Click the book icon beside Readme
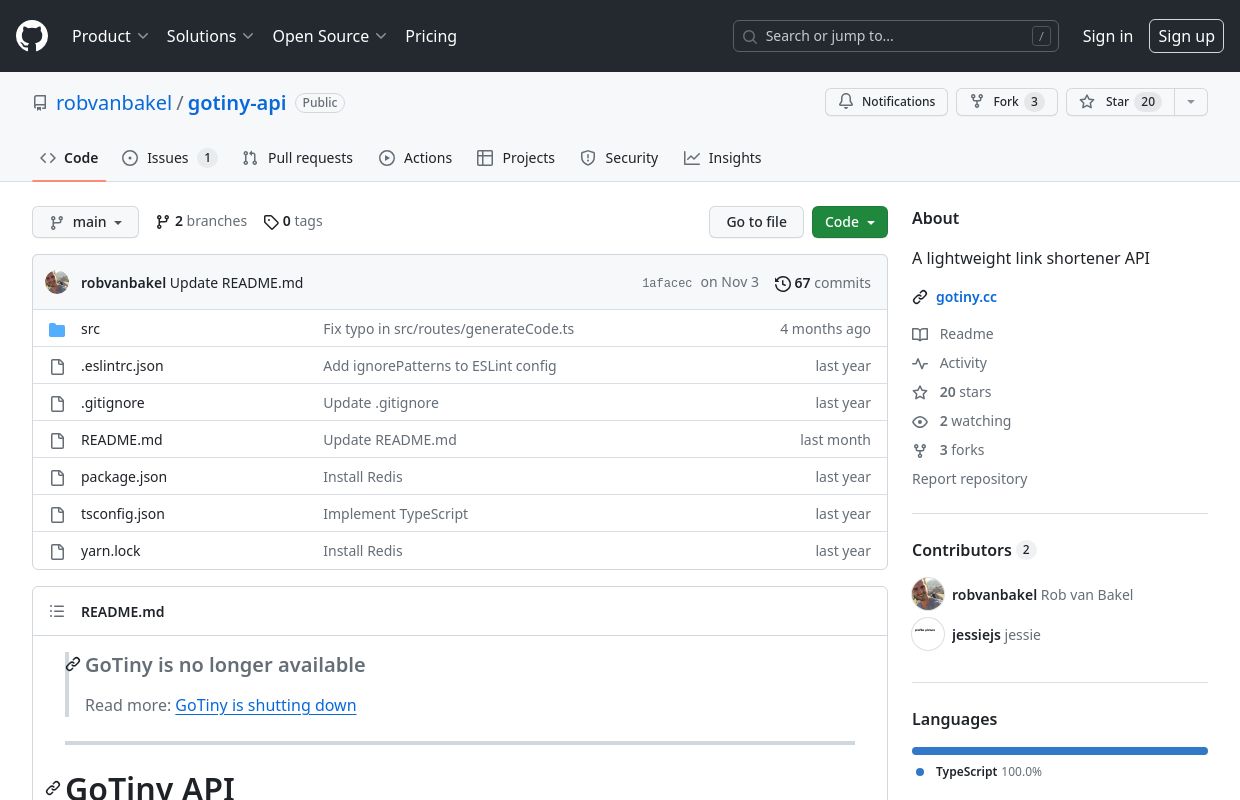This screenshot has width=1240, height=800. click(x=920, y=334)
